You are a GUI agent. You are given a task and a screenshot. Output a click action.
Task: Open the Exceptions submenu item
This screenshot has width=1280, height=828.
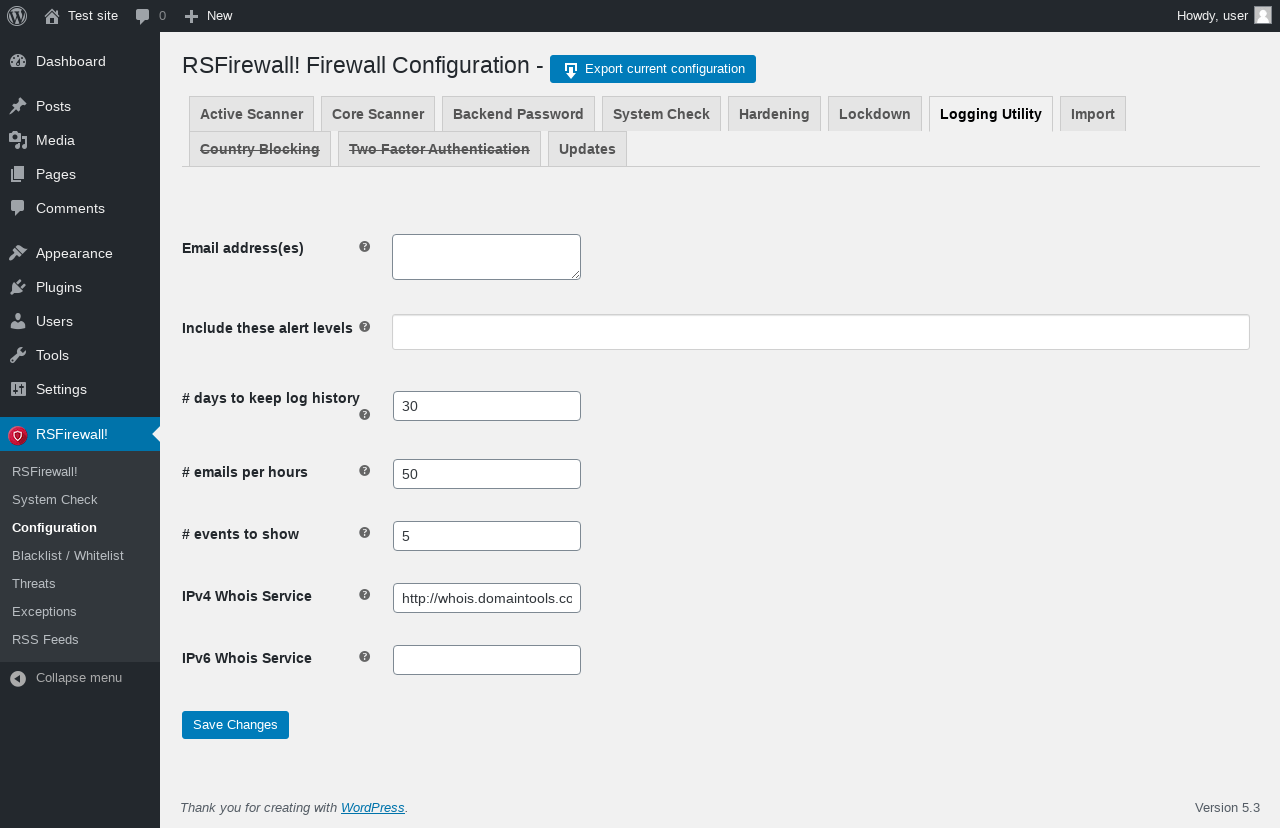coord(44,611)
